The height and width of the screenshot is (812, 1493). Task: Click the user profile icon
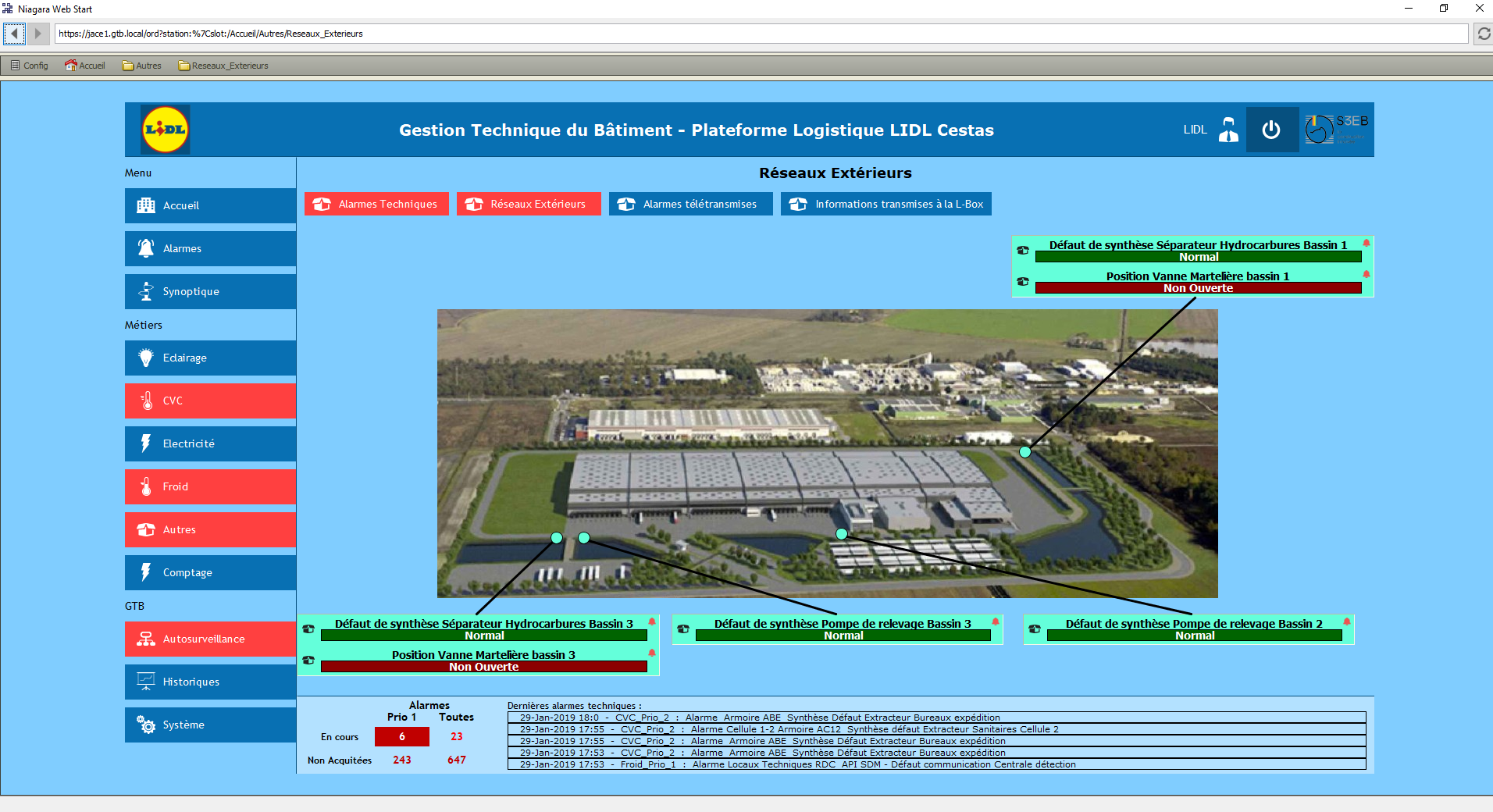[1228, 130]
